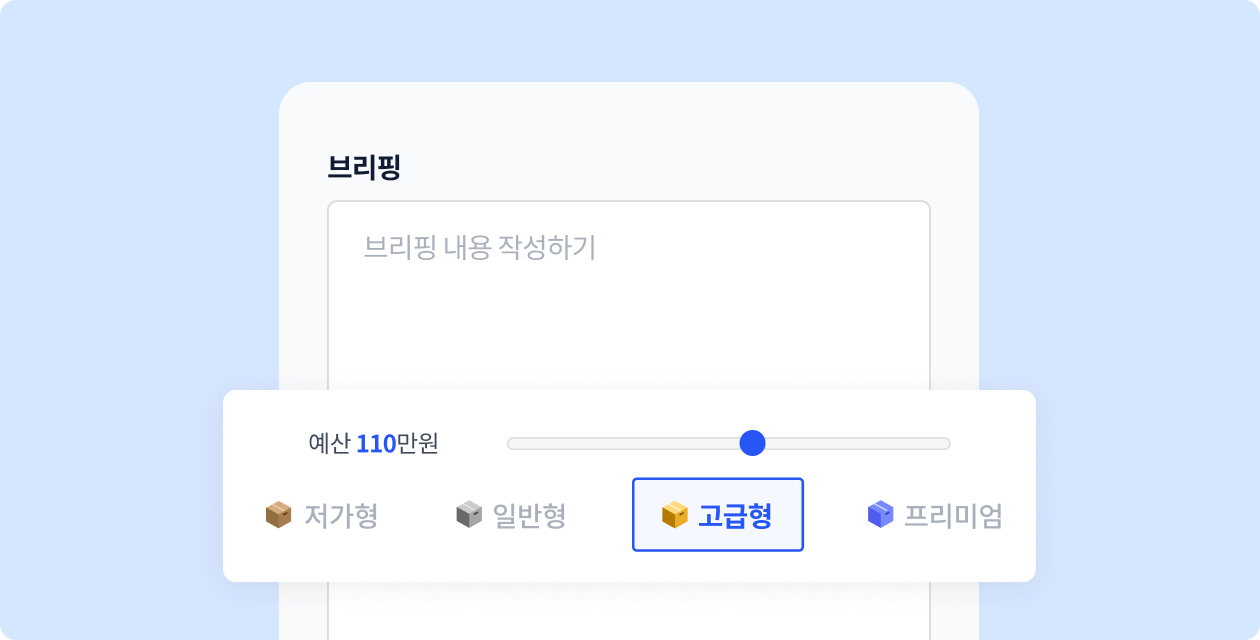Image resolution: width=1260 pixels, height=640 pixels.
Task: Click the 예산 label text
Action: tap(329, 443)
